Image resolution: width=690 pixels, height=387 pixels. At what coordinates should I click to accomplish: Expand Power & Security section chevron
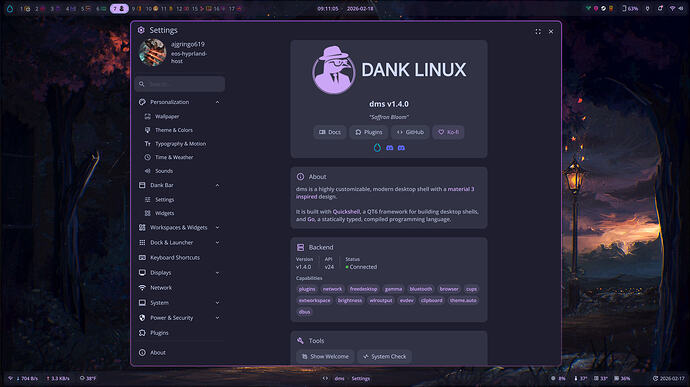click(x=217, y=318)
